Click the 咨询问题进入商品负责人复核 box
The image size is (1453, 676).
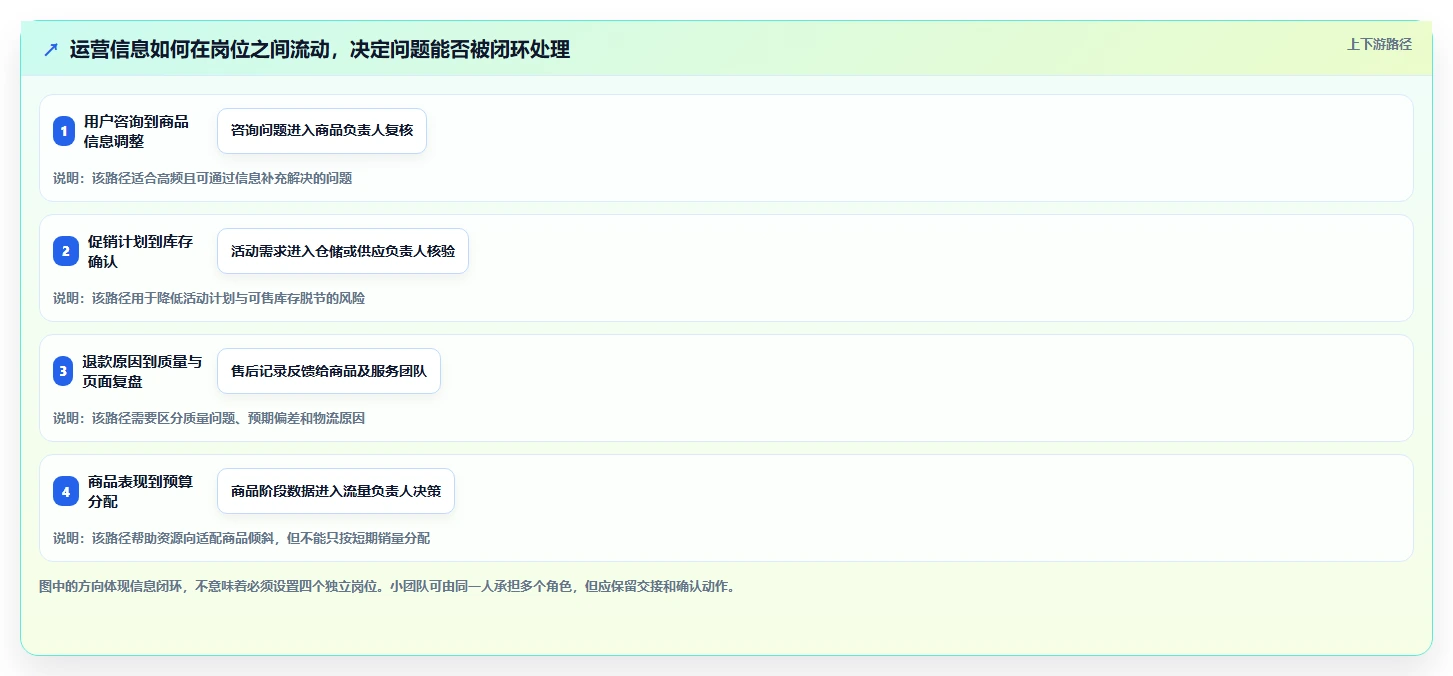(322, 131)
